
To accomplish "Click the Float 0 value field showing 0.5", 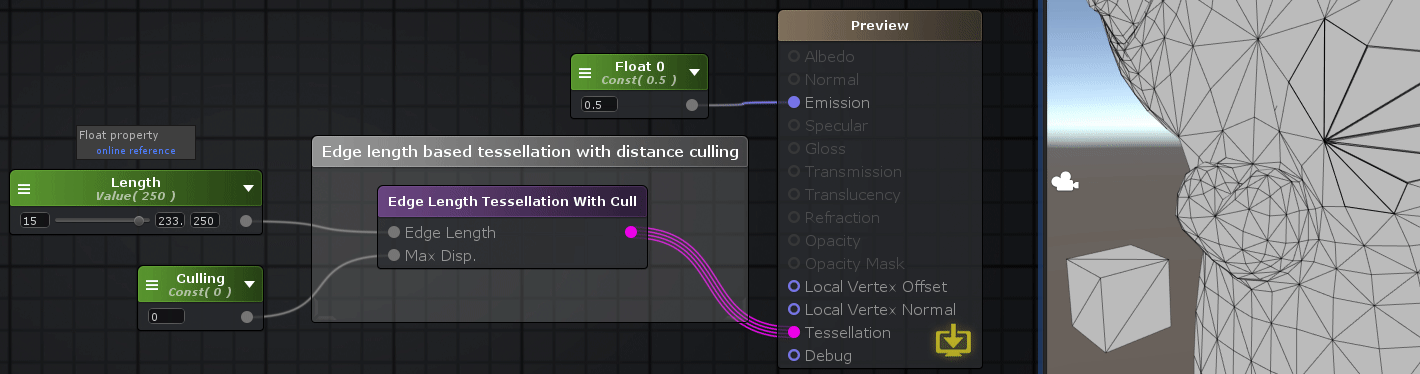I will [x=599, y=104].
